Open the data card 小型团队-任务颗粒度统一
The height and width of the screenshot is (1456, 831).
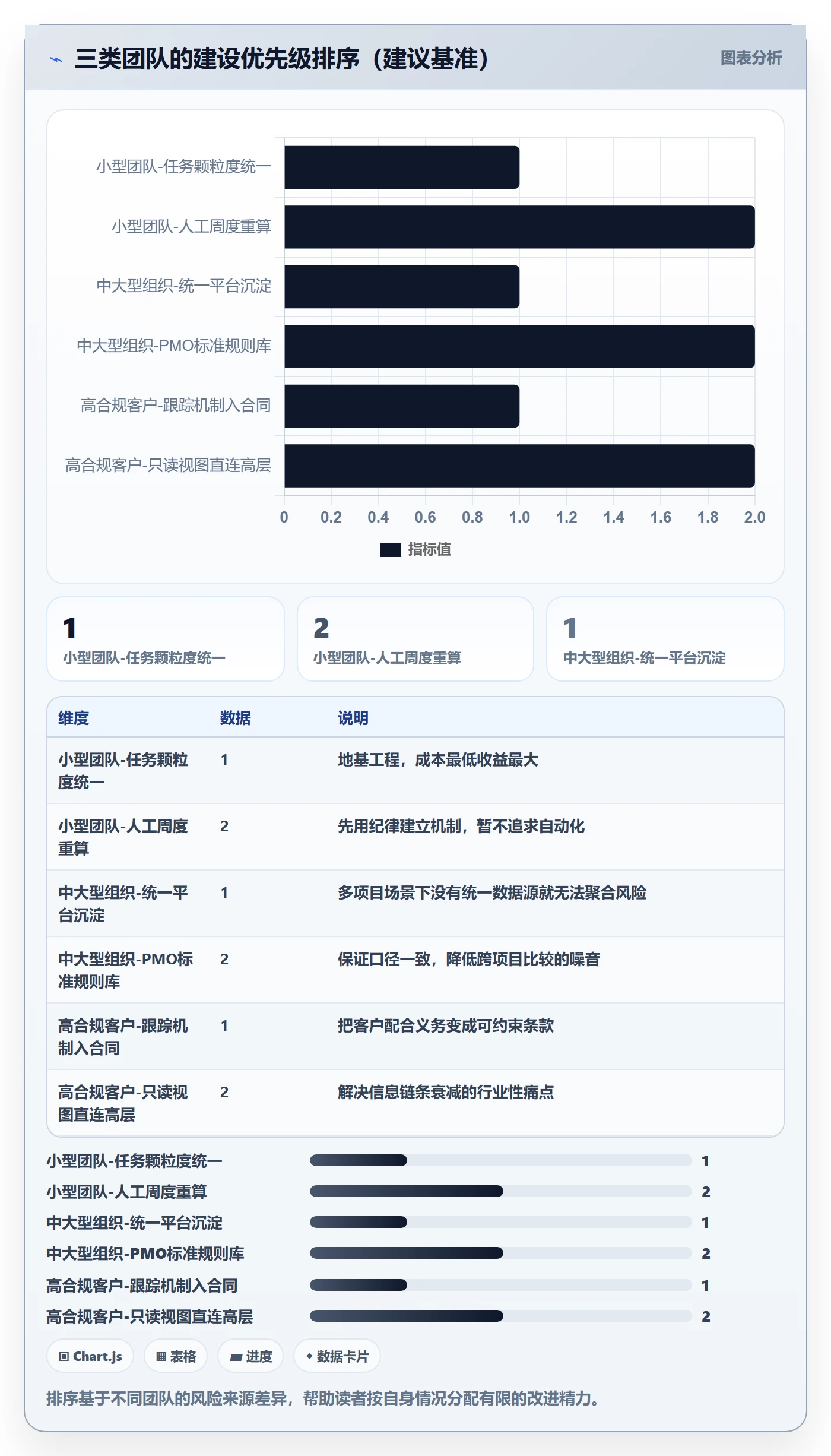click(166, 639)
